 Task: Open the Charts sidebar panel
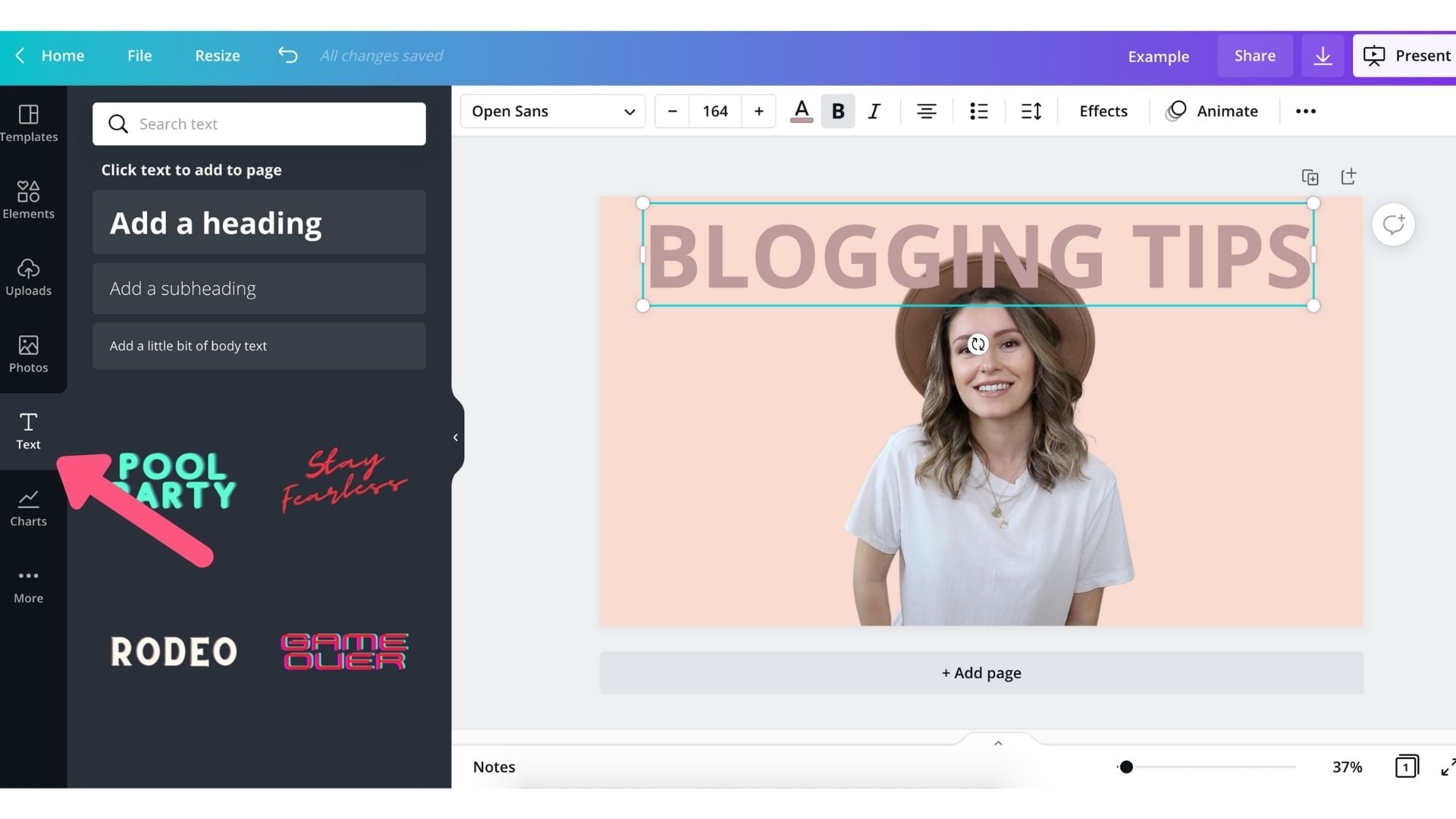coord(29,508)
